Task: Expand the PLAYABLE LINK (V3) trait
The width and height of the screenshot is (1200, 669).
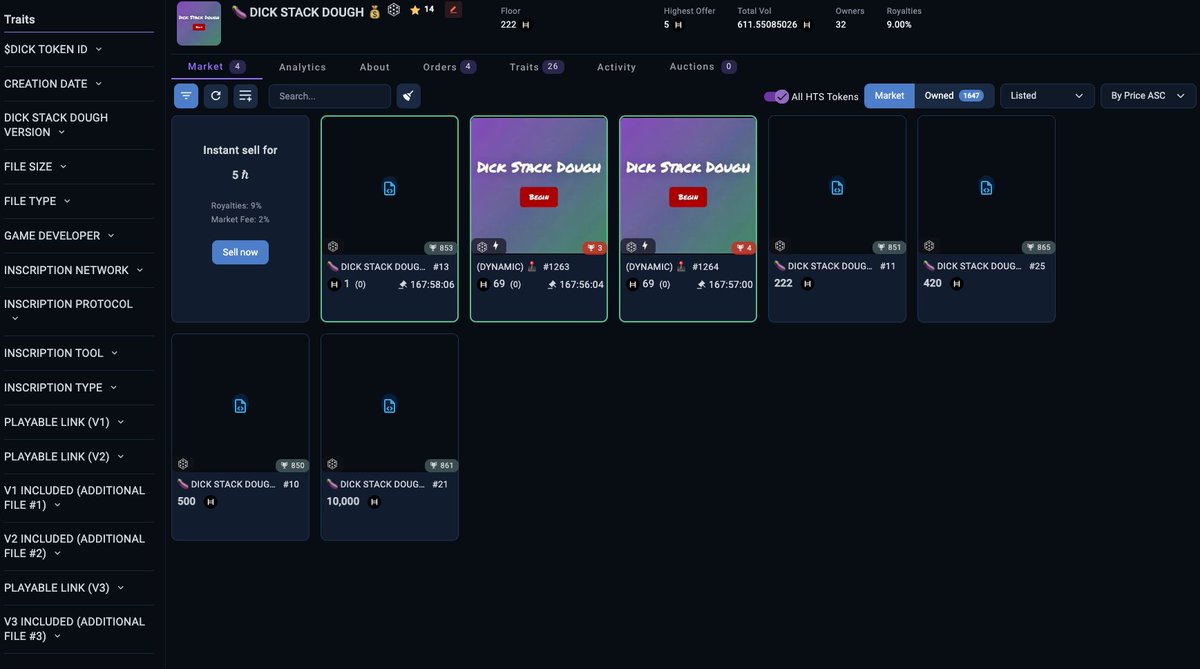Action: (x=64, y=588)
